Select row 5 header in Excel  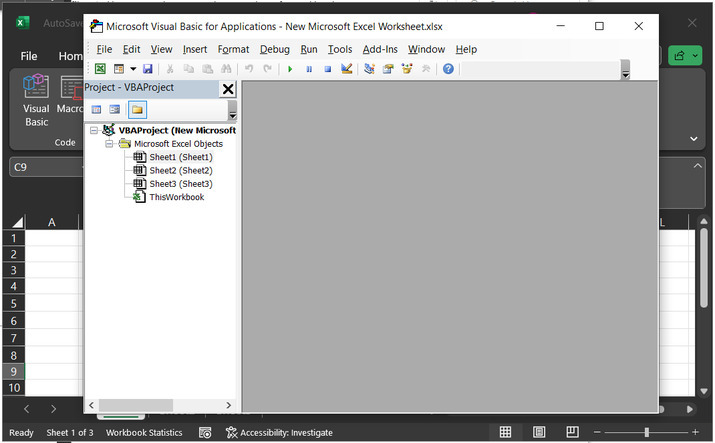click(14, 304)
